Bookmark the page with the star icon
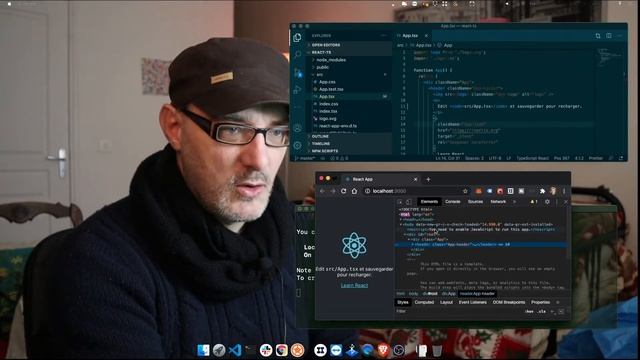The width and height of the screenshot is (640, 360). [x=465, y=191]
